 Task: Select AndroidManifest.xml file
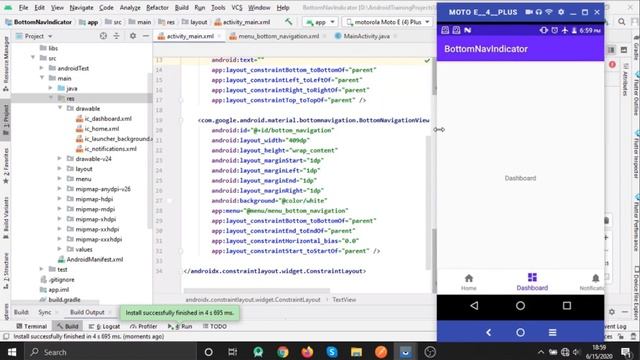90,259
